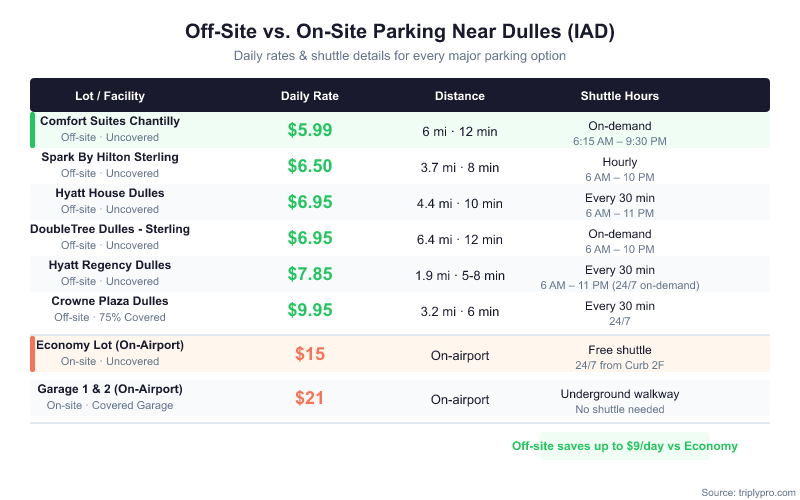
Task: Select Hyatt House Dulles lot name
Action: 110,193
